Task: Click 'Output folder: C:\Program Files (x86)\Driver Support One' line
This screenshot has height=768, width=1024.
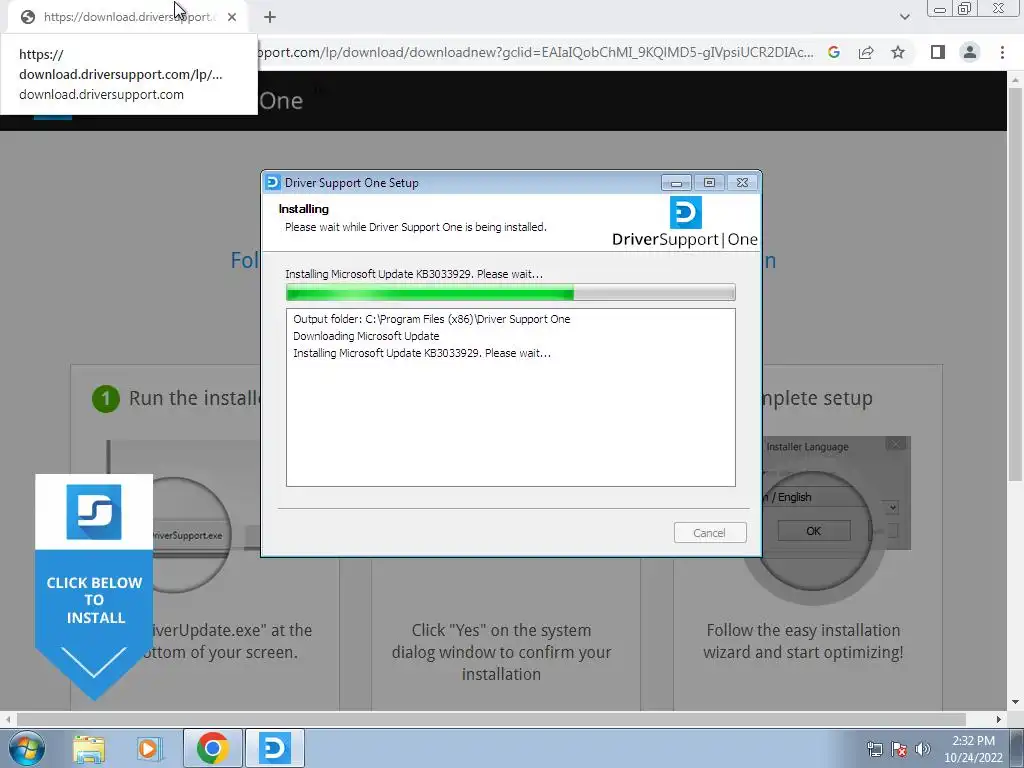Action: [432, 319]
